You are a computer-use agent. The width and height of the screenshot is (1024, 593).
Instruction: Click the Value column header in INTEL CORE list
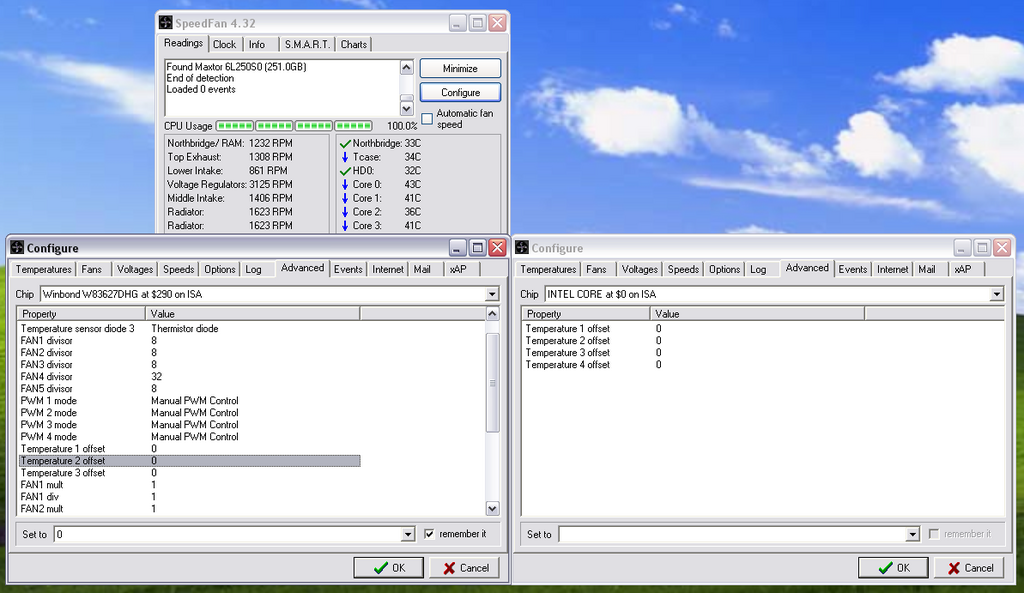(758, 314)
